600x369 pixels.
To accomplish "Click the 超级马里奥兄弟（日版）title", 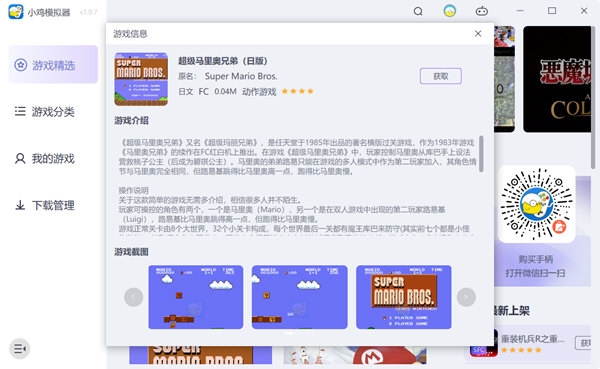I will pos(222,61).
